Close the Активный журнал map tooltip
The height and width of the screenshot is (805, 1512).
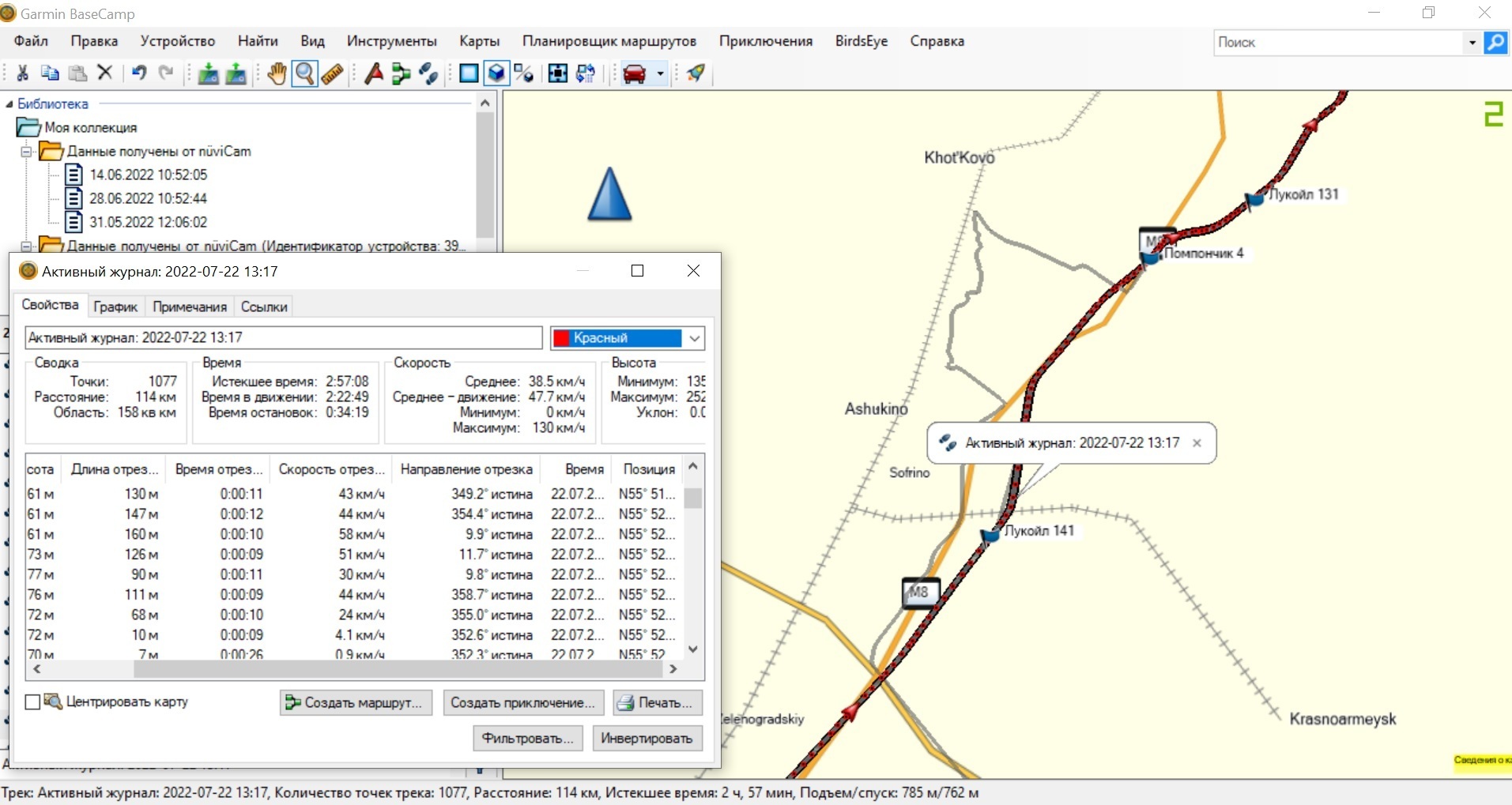point(1197,443)
